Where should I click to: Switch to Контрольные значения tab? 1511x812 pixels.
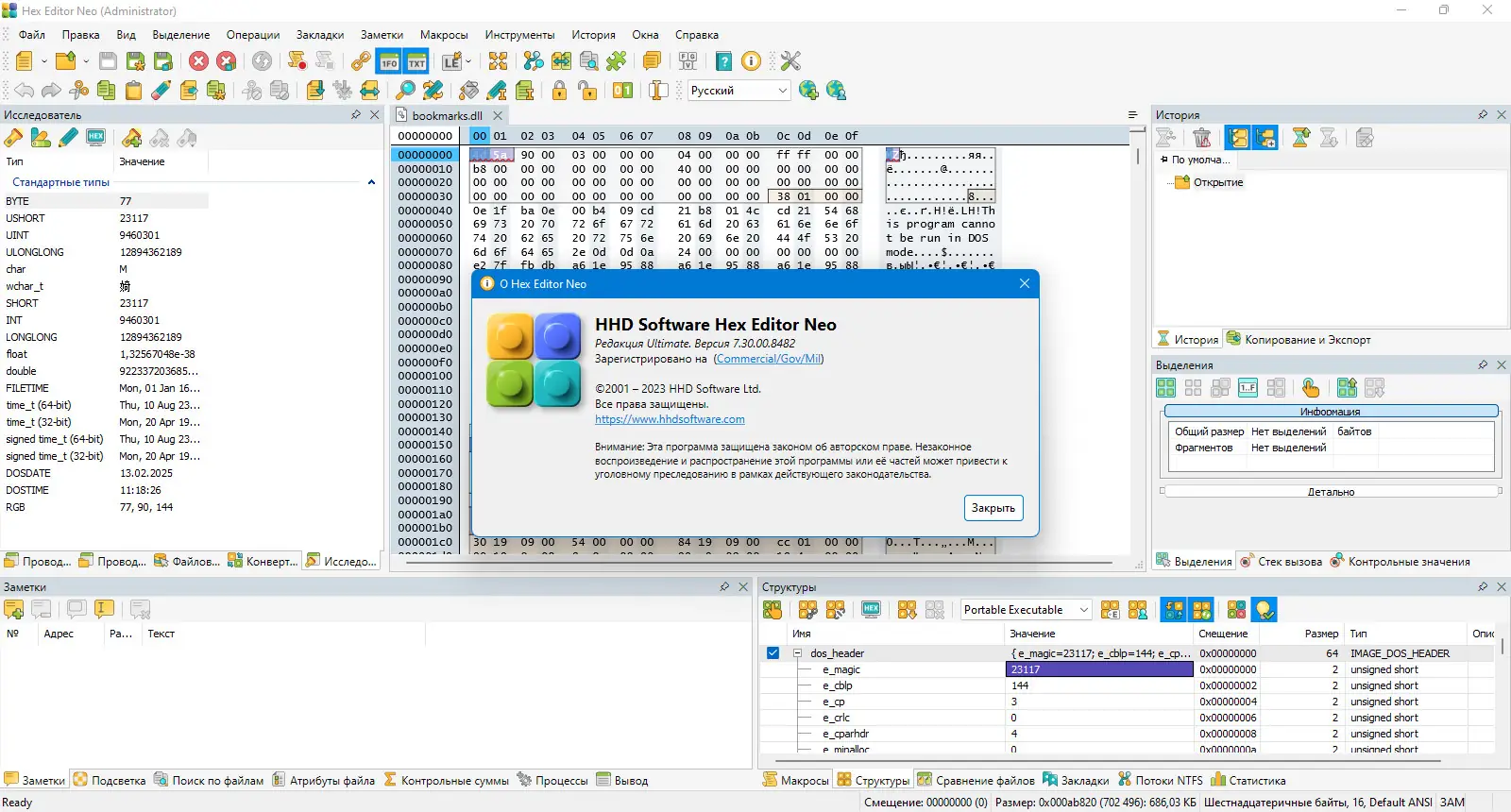point(1400,561)
